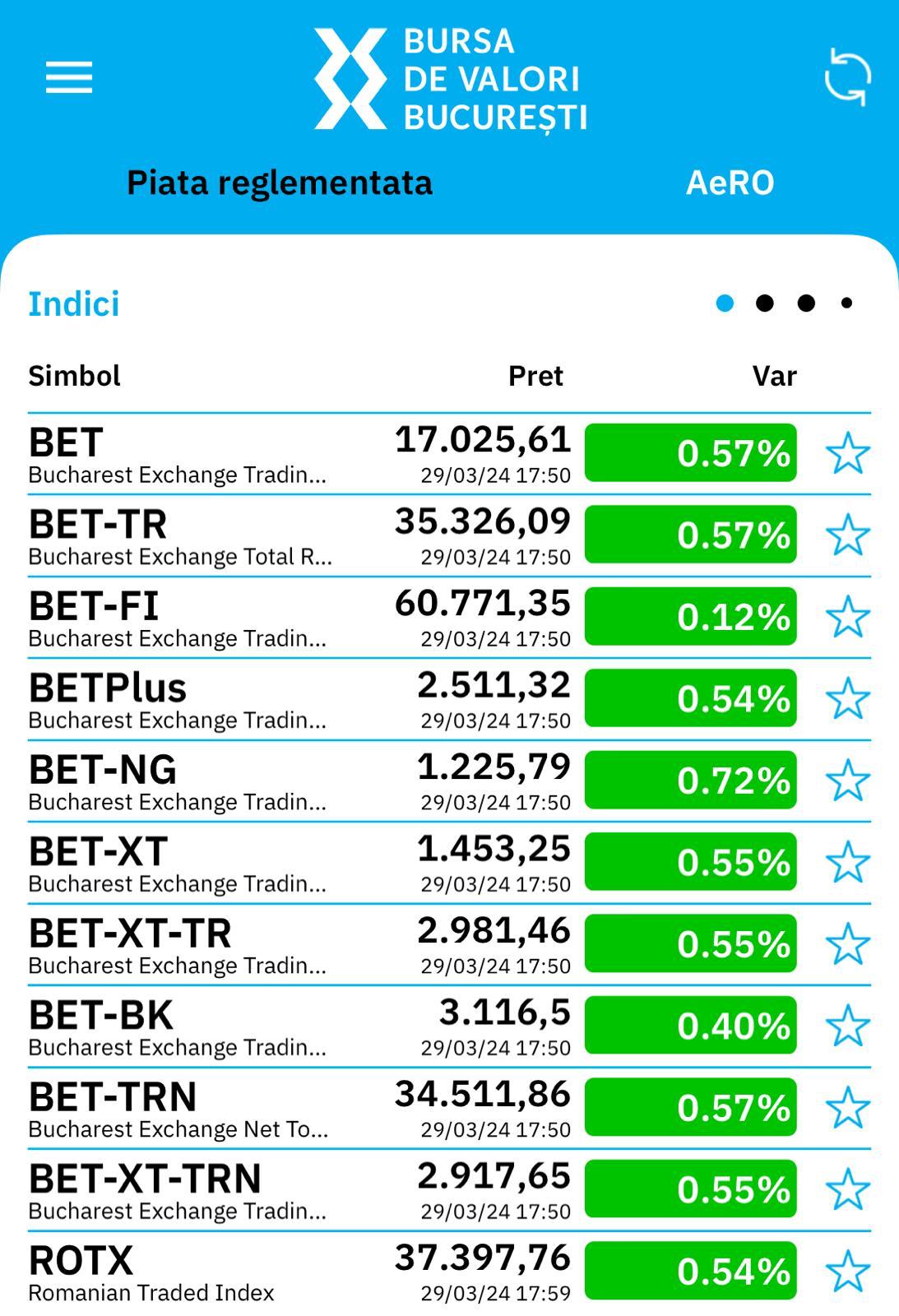Open the BET-TRN index details
Viewport: 899px width, 1316px height.
tap(449, 1108)
